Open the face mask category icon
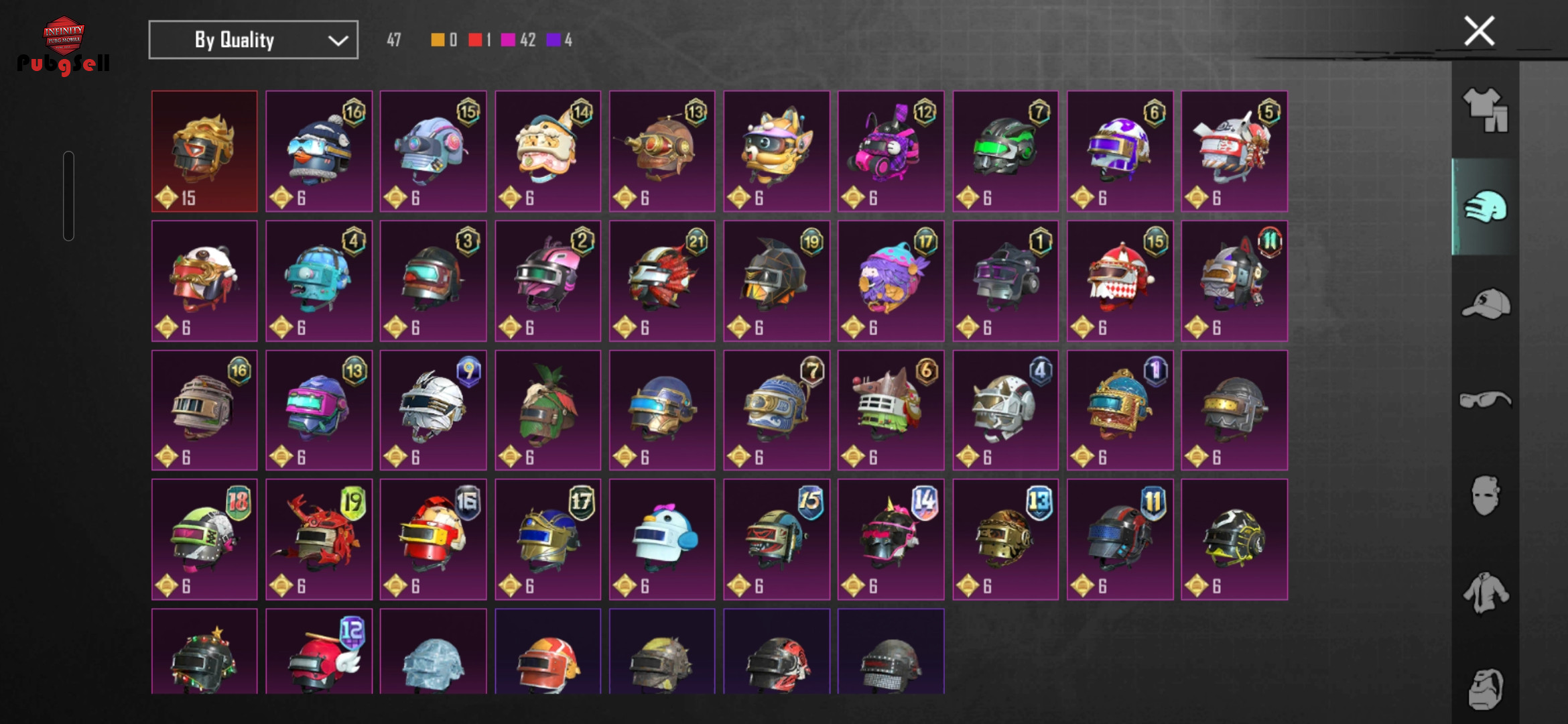This screenshot has height=724, width=1568. 1485,495
